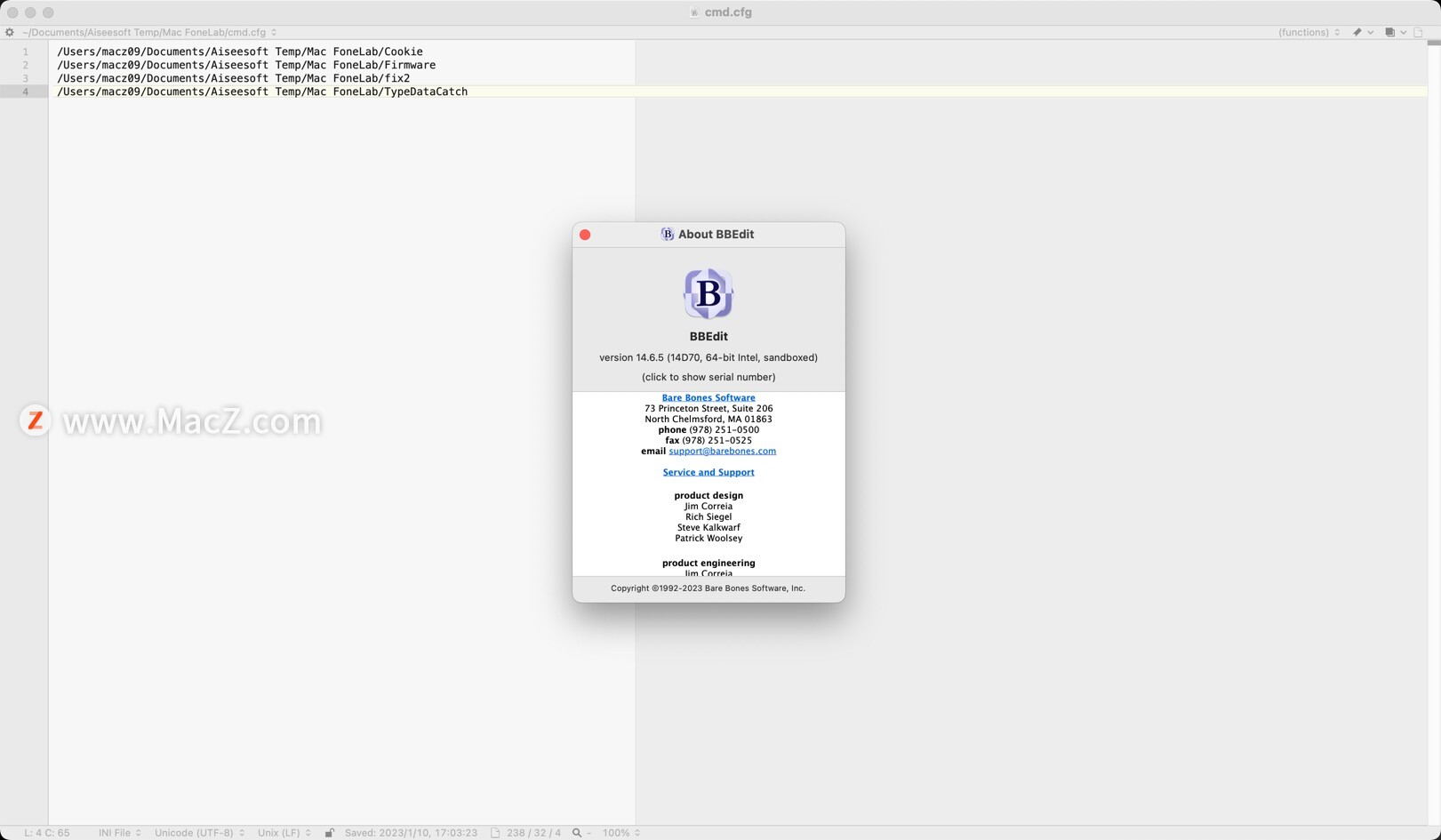1441x840 pixels.
Task: Click the cmd.cfg window title text
Action: coord(728,12)
